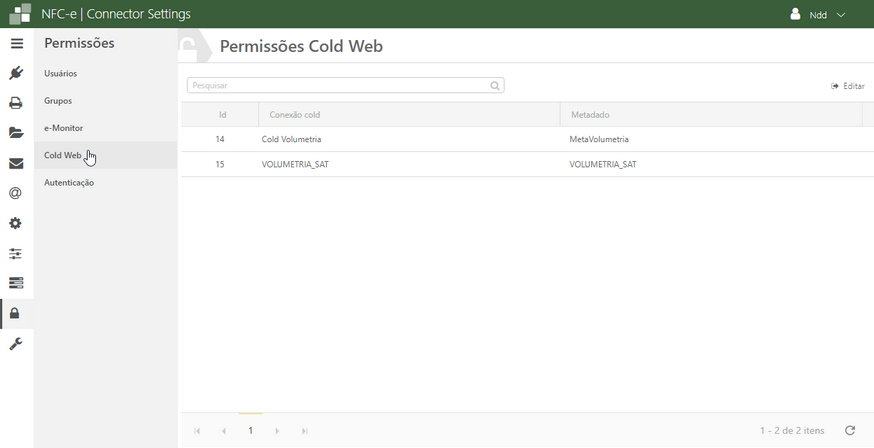Select the sliders sidebar icon
Screen dimensions: 874x448
(x=16, y=253)
